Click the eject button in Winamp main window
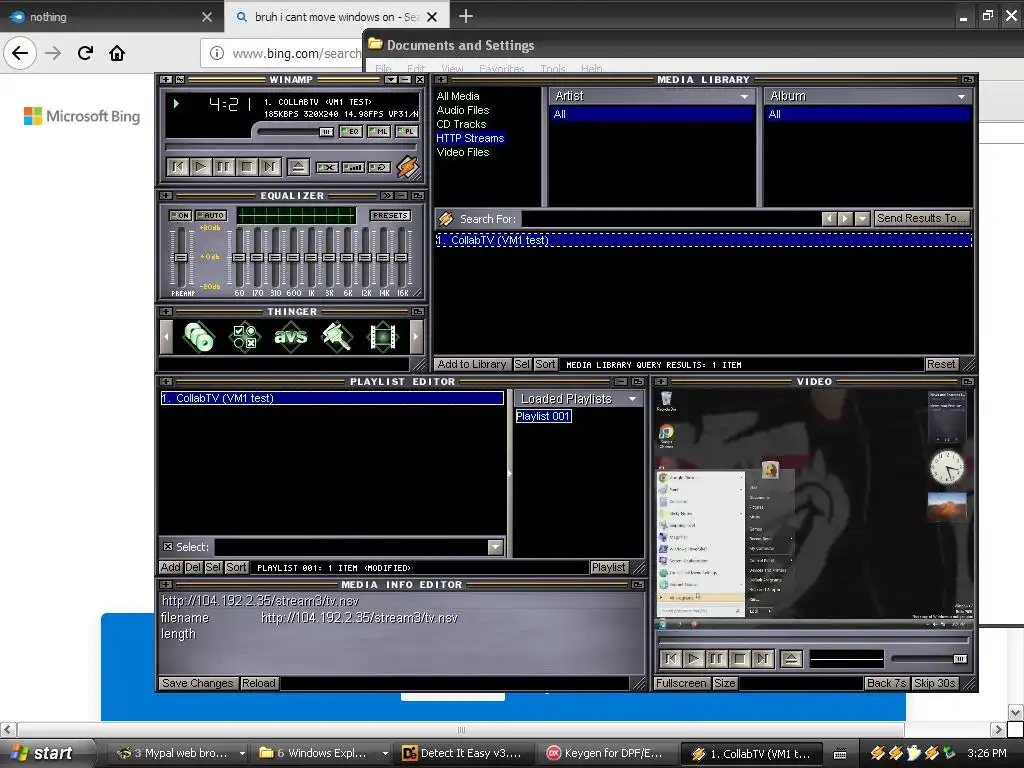This screenshot has width=1024, height=768. click(298, 167)
